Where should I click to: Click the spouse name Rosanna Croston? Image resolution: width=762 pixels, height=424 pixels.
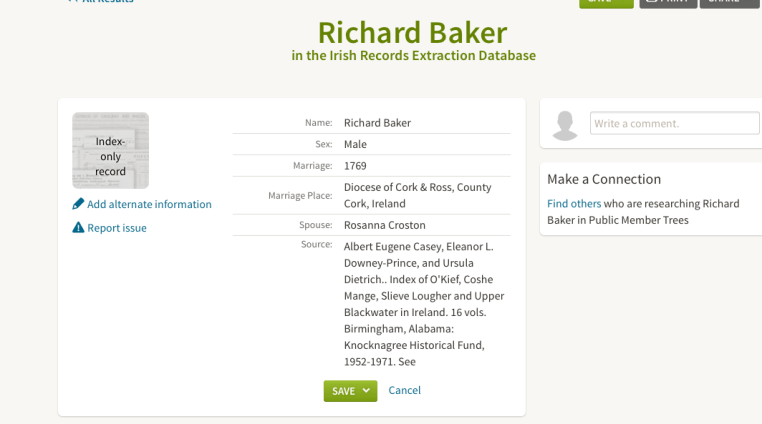[x=384, y=225]
